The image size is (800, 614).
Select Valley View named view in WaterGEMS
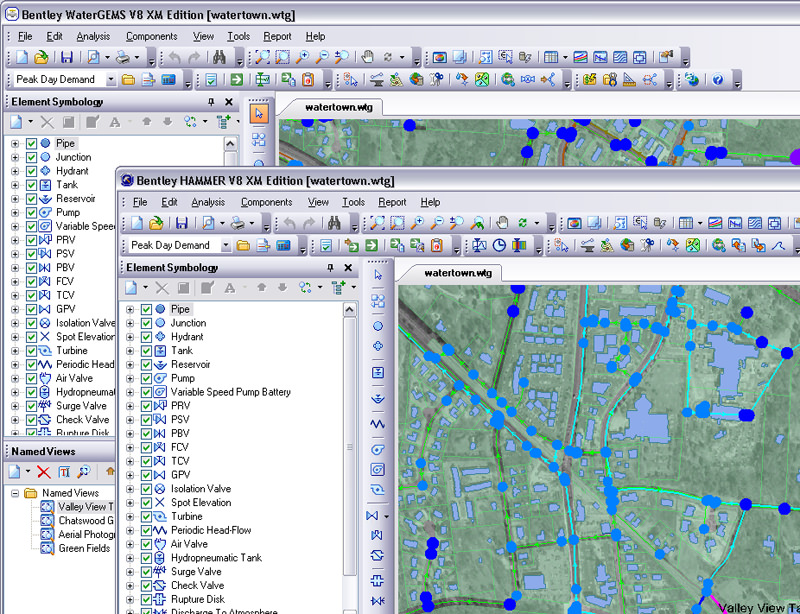pos(84,507)
